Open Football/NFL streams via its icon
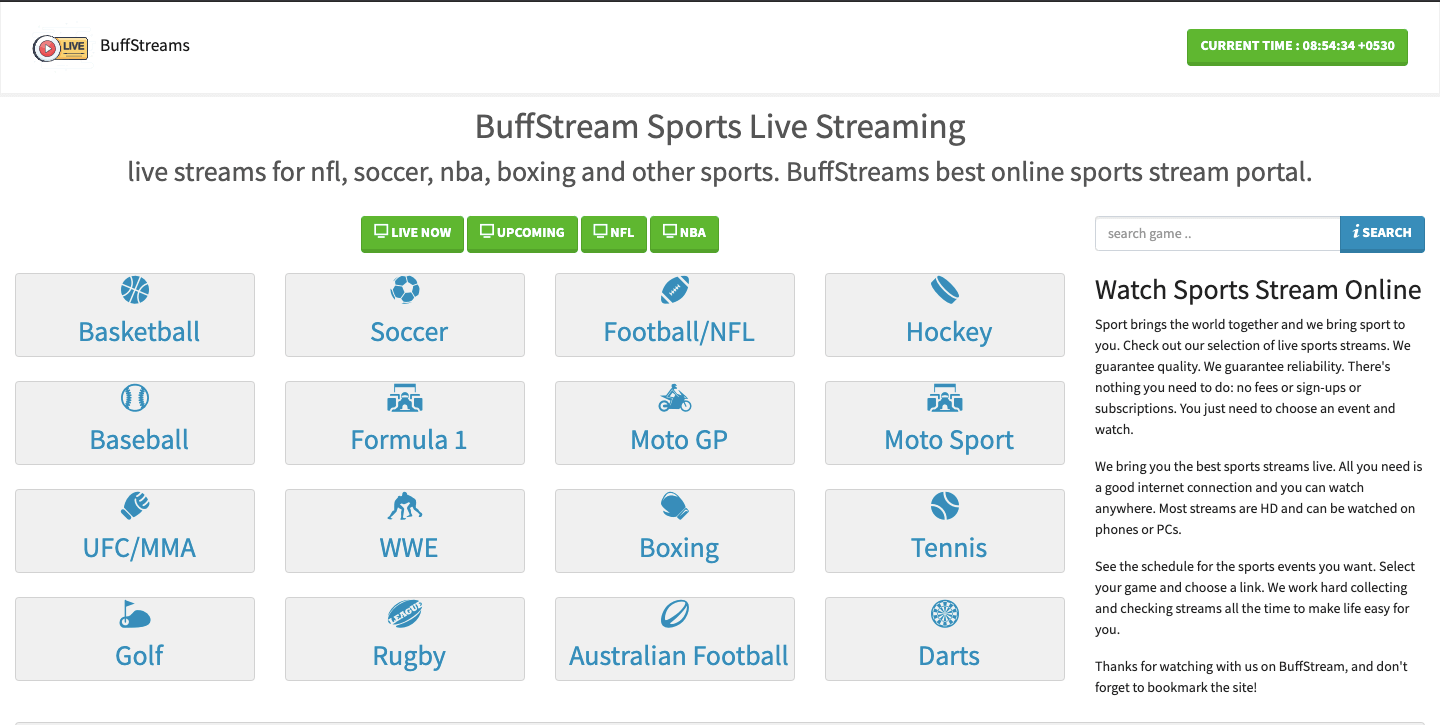The image size is (1440, 725). (x=674, y=290)
